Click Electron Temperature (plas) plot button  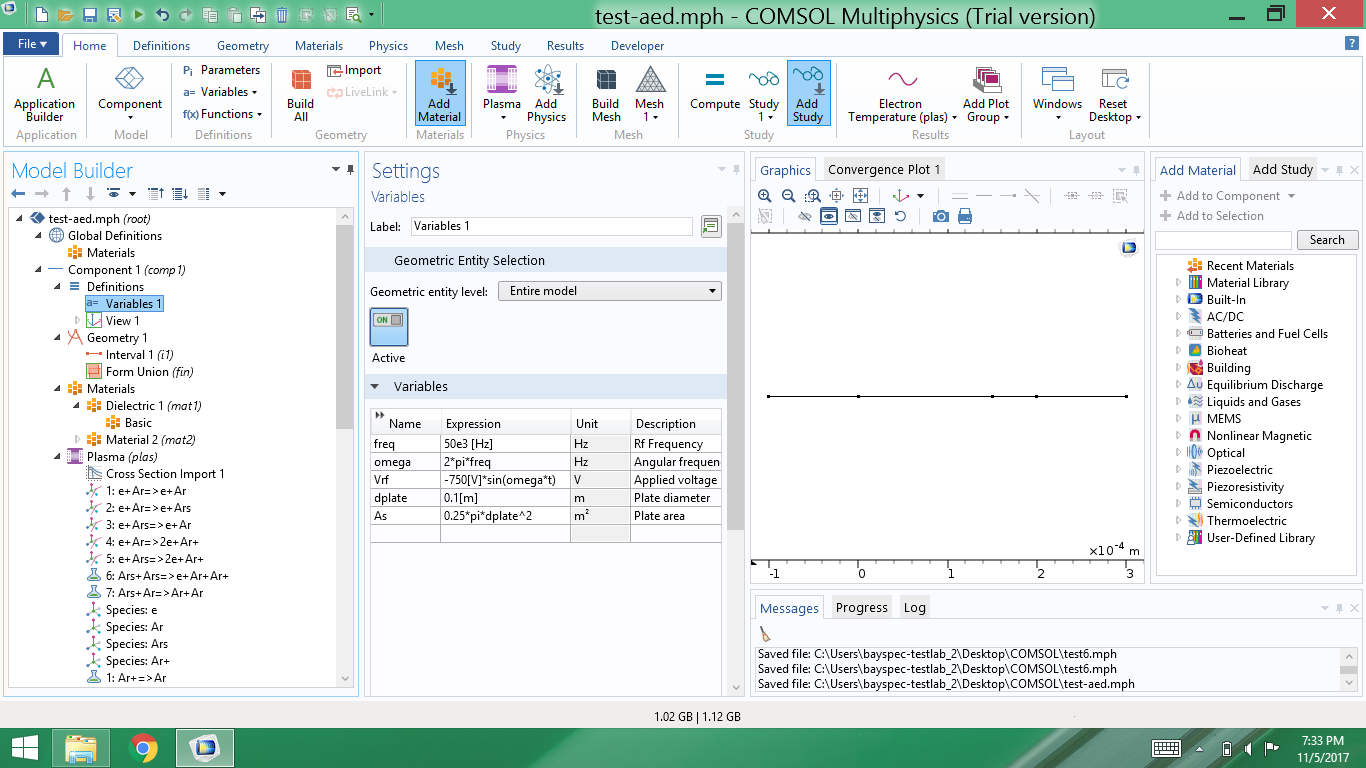(x=900, y=95)
